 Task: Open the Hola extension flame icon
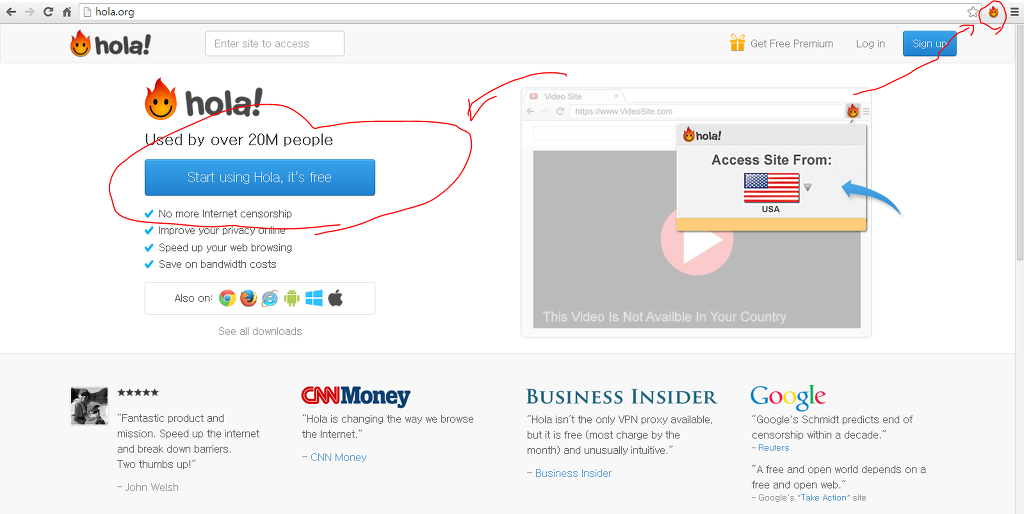click(x=993, y=12)
